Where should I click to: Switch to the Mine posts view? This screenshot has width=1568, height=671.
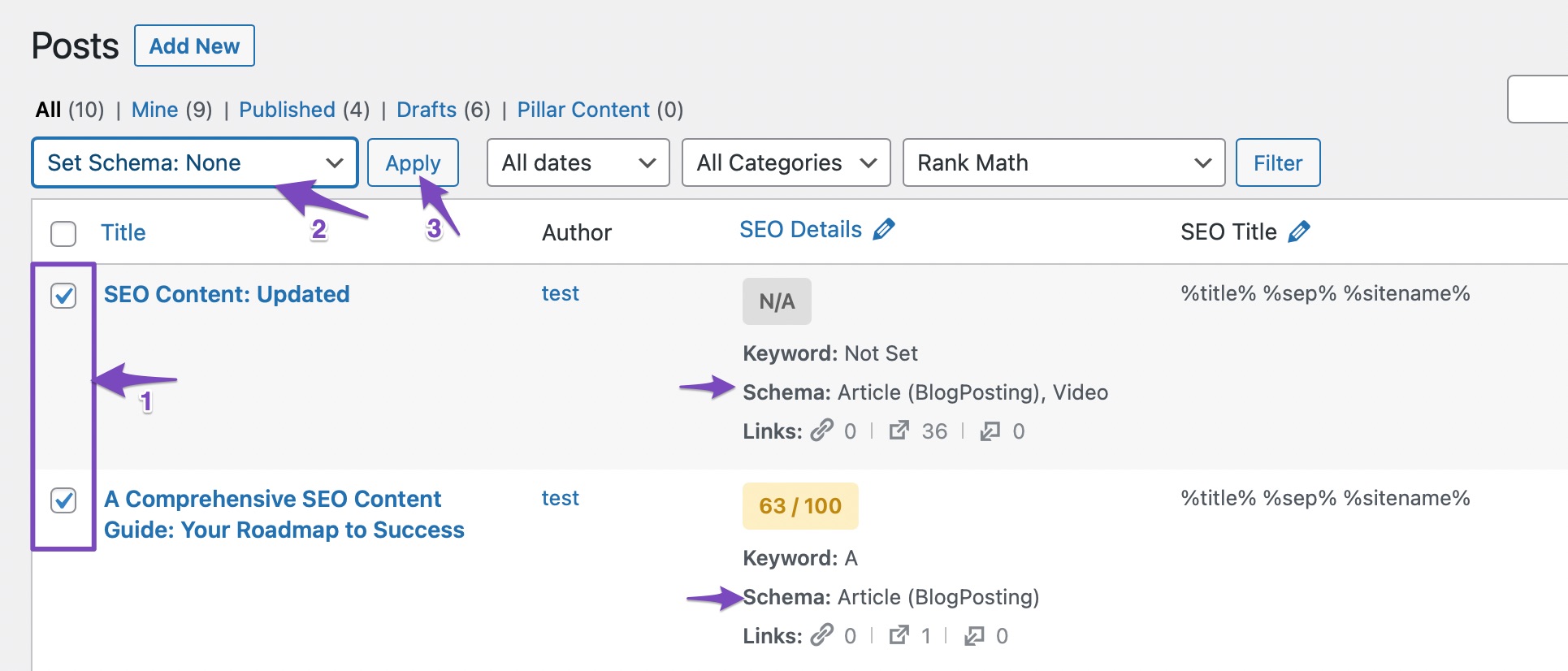154,110
